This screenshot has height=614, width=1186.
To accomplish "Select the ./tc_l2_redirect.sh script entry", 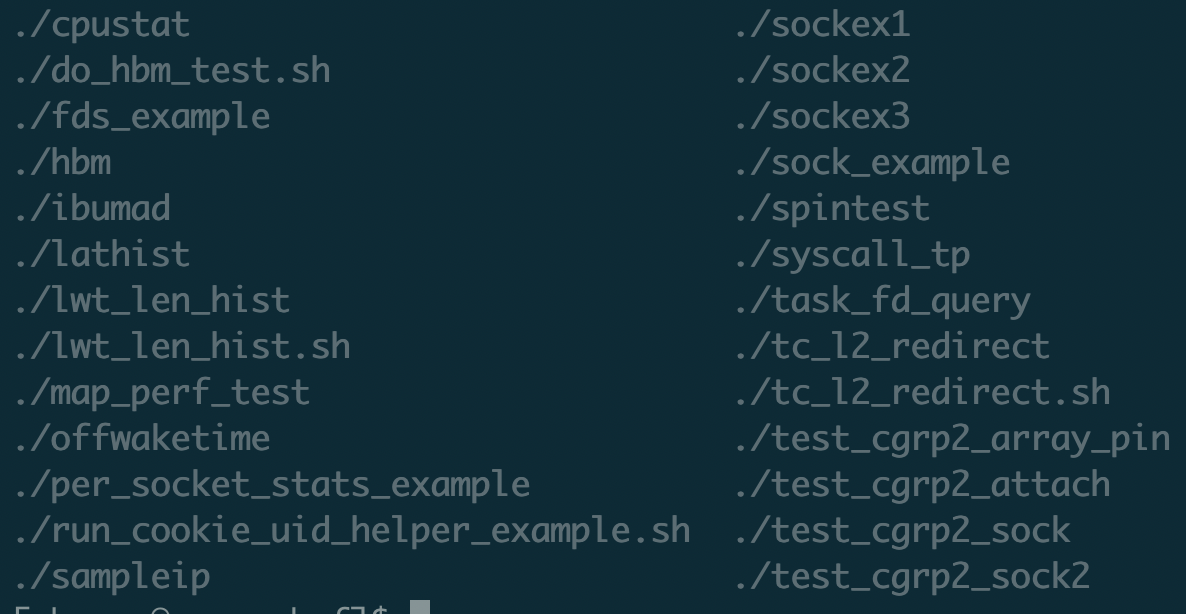I will [922, 392].
